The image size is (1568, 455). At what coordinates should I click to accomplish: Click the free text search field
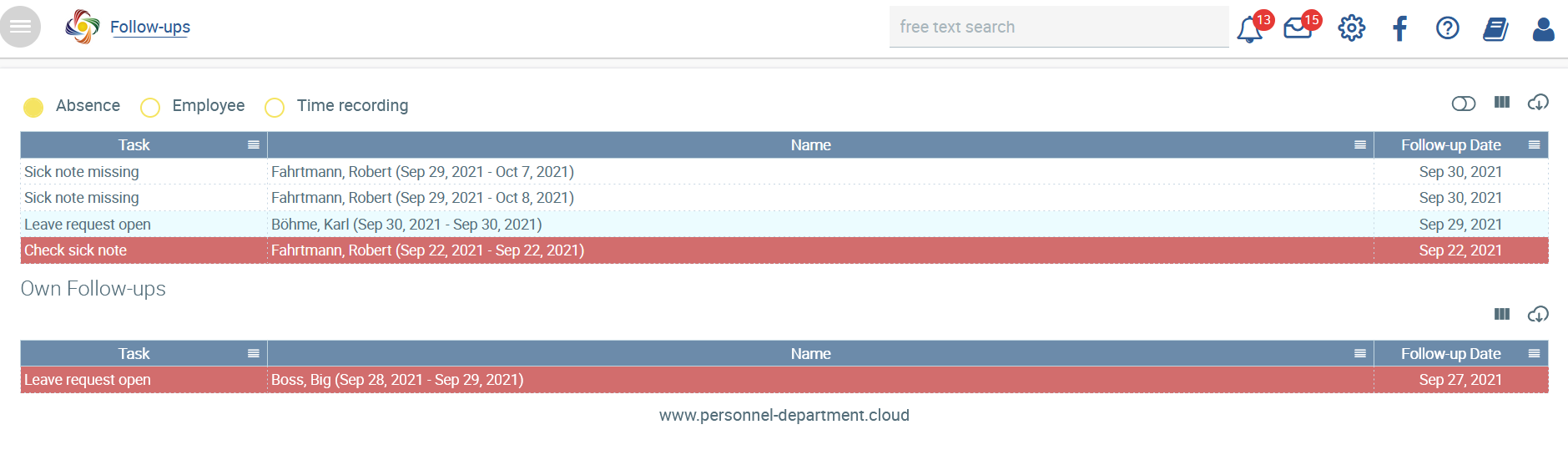[x=1059, y=27]
